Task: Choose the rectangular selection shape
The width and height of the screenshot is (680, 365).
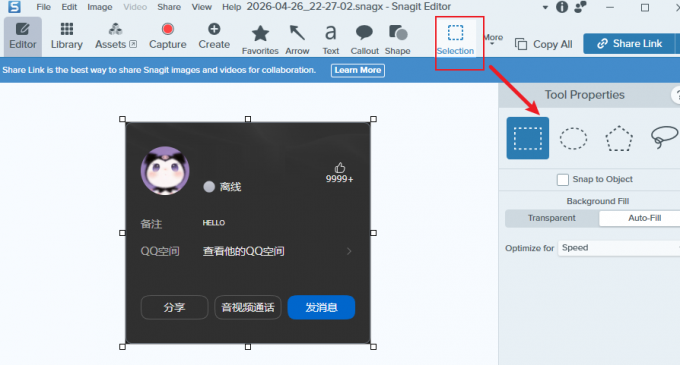Action: pyautogui.click(x=527, y=138)
